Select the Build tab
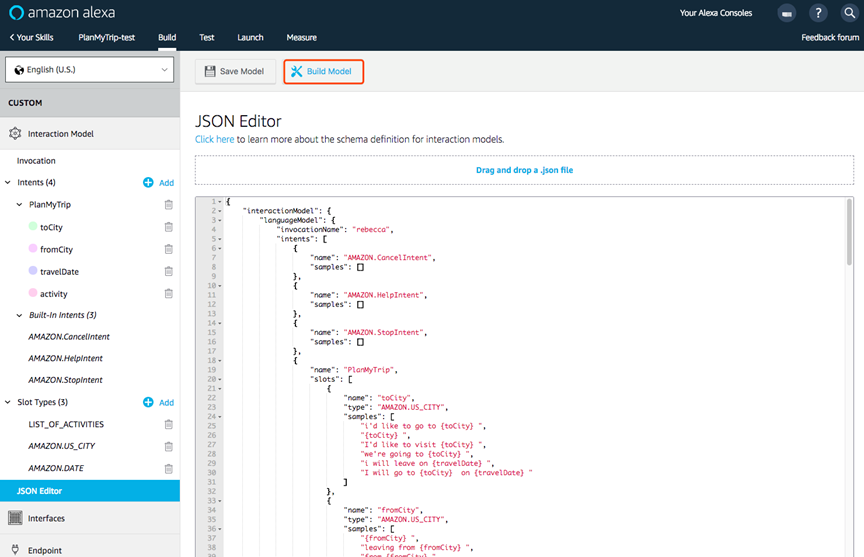The image size is (864, 557). click(x=167, y=37)
